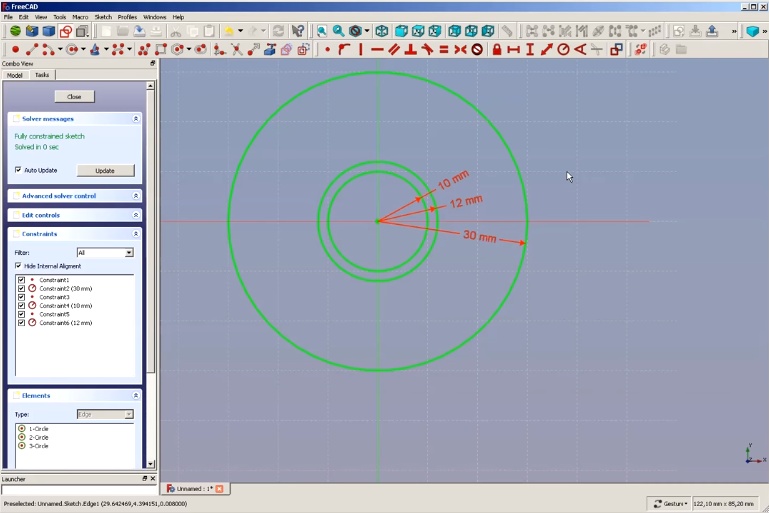The height and width of the screenshot is (513, 769).
Task: Uncheck the Constraint3 checkbox
Action: click(21, 297)
